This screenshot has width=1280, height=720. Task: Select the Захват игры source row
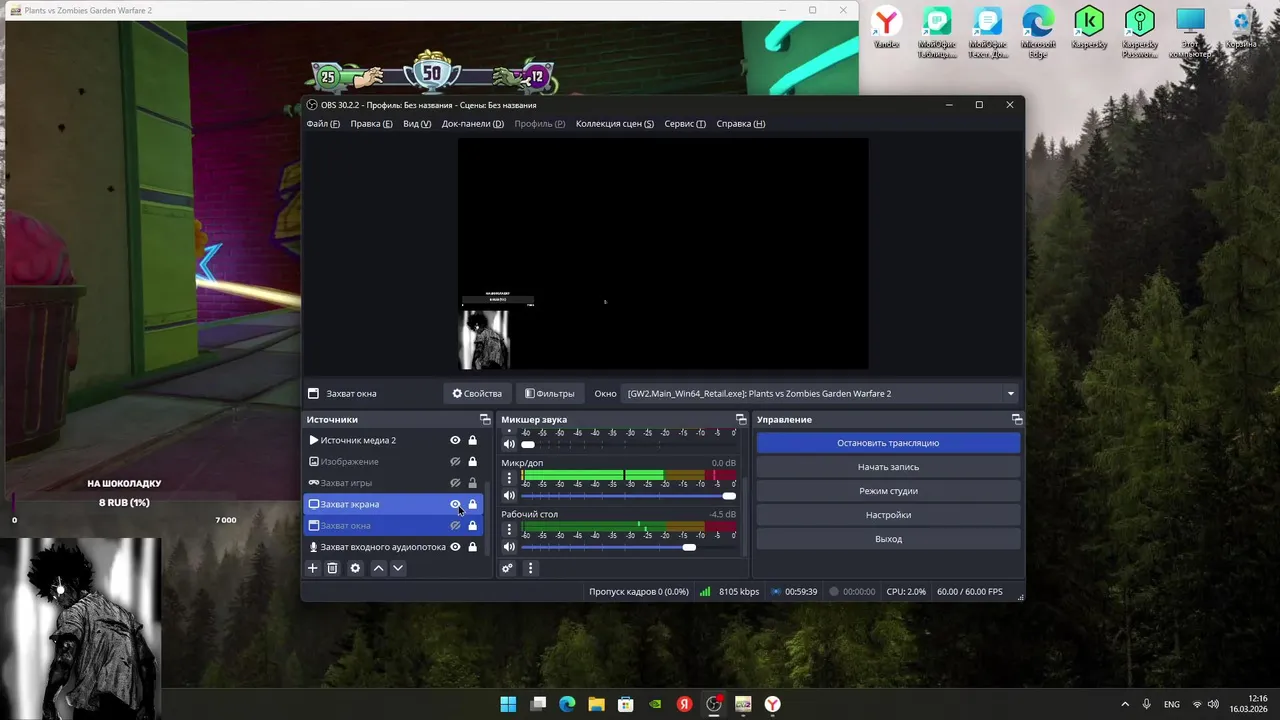(393, 483)
